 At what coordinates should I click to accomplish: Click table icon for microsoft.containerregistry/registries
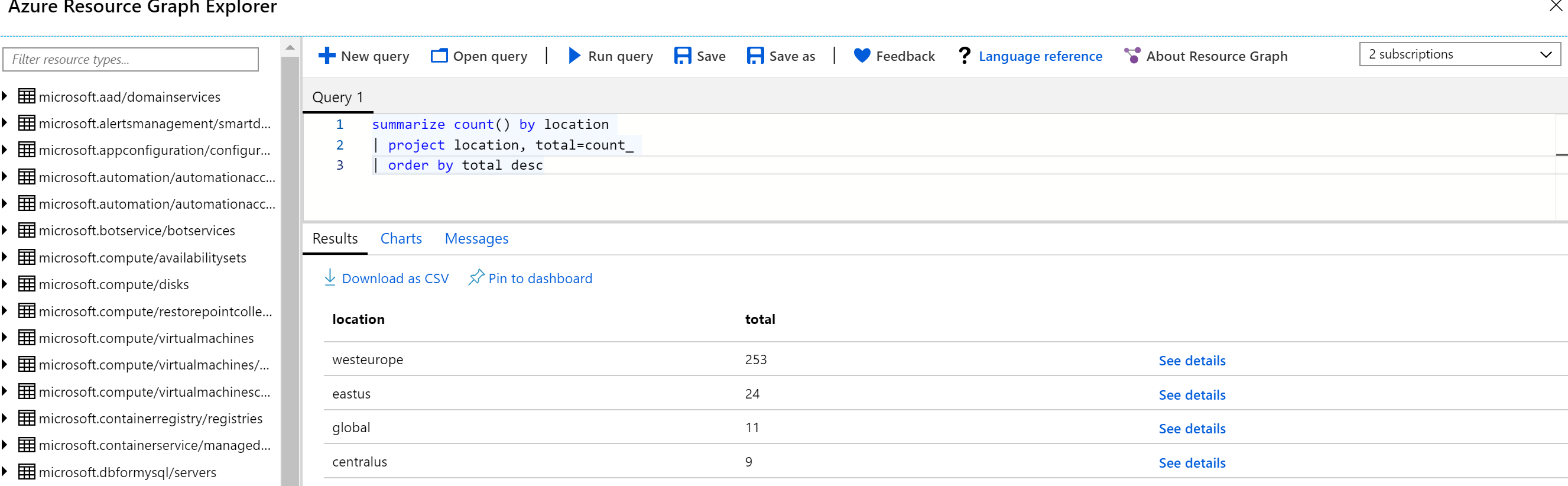point(27,418)
